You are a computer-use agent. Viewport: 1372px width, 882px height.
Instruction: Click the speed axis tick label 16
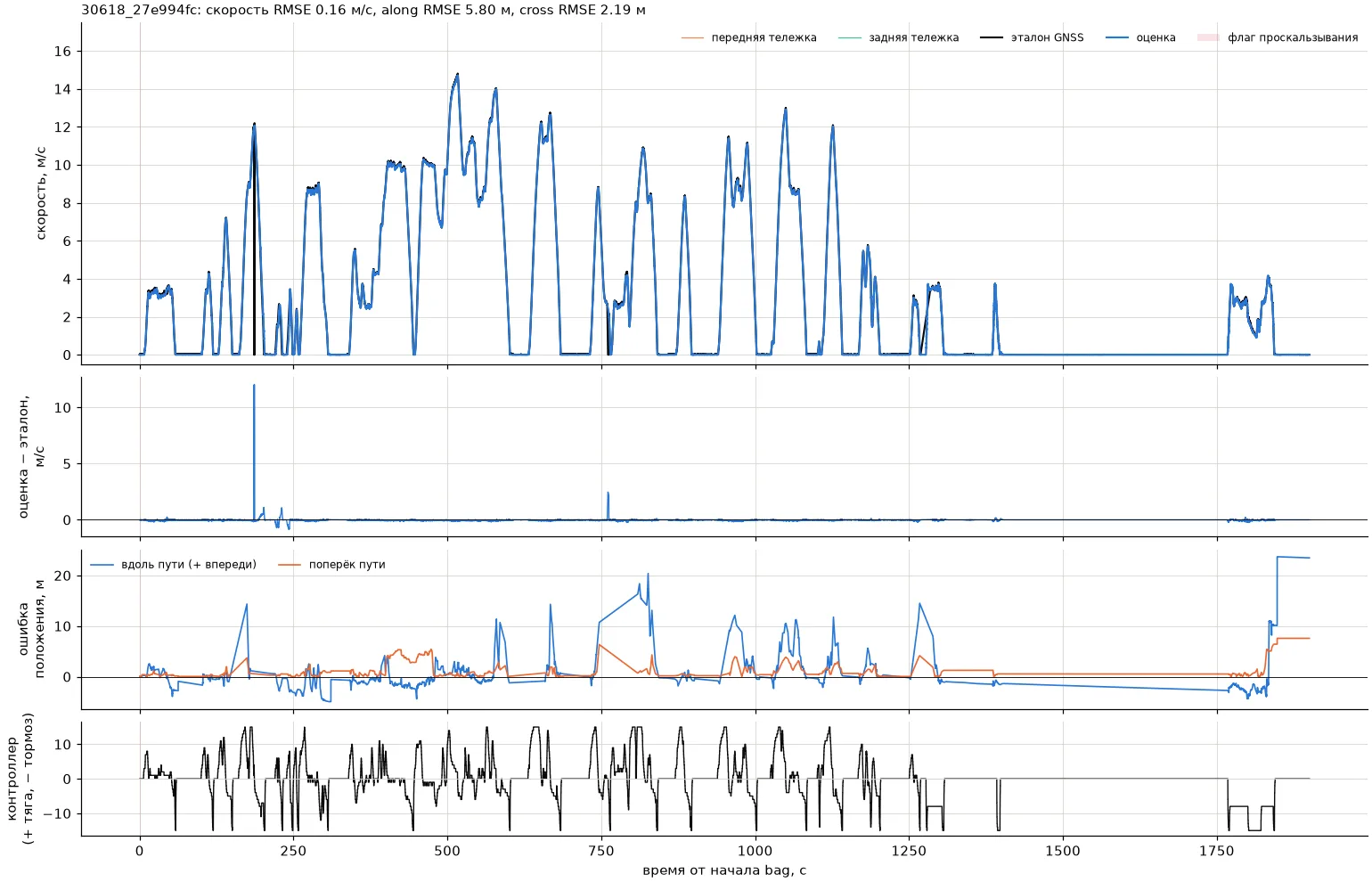pyautogui.click(x=62, y=52)
